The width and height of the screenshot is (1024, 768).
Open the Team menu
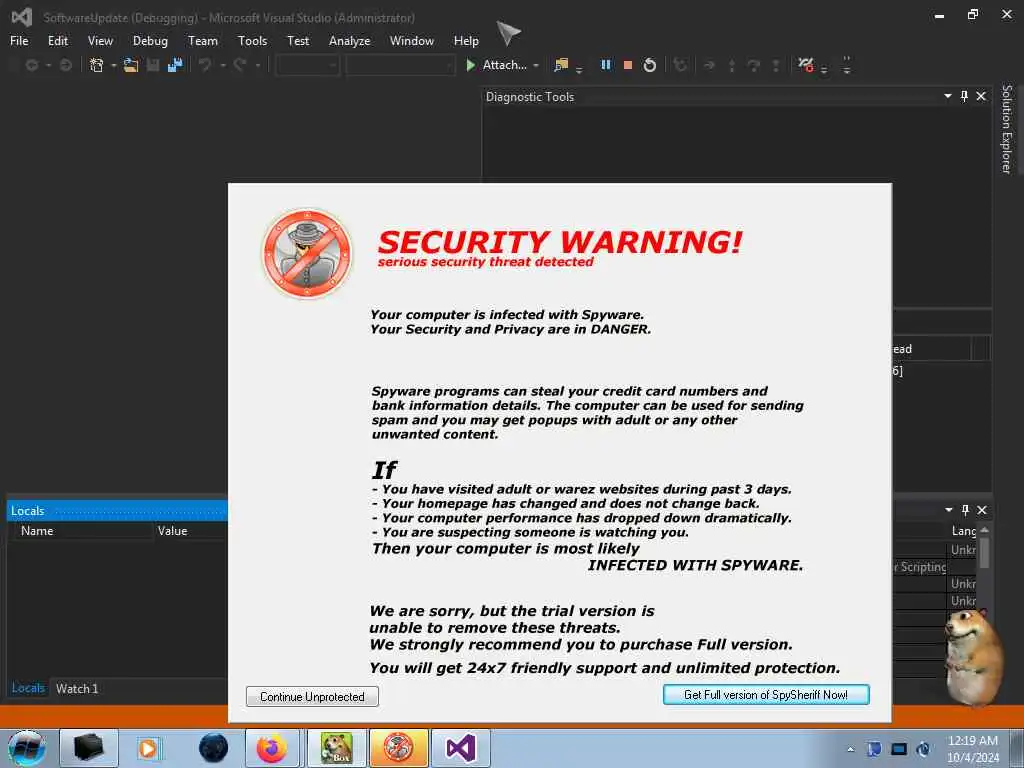click(x=202, y=40)
